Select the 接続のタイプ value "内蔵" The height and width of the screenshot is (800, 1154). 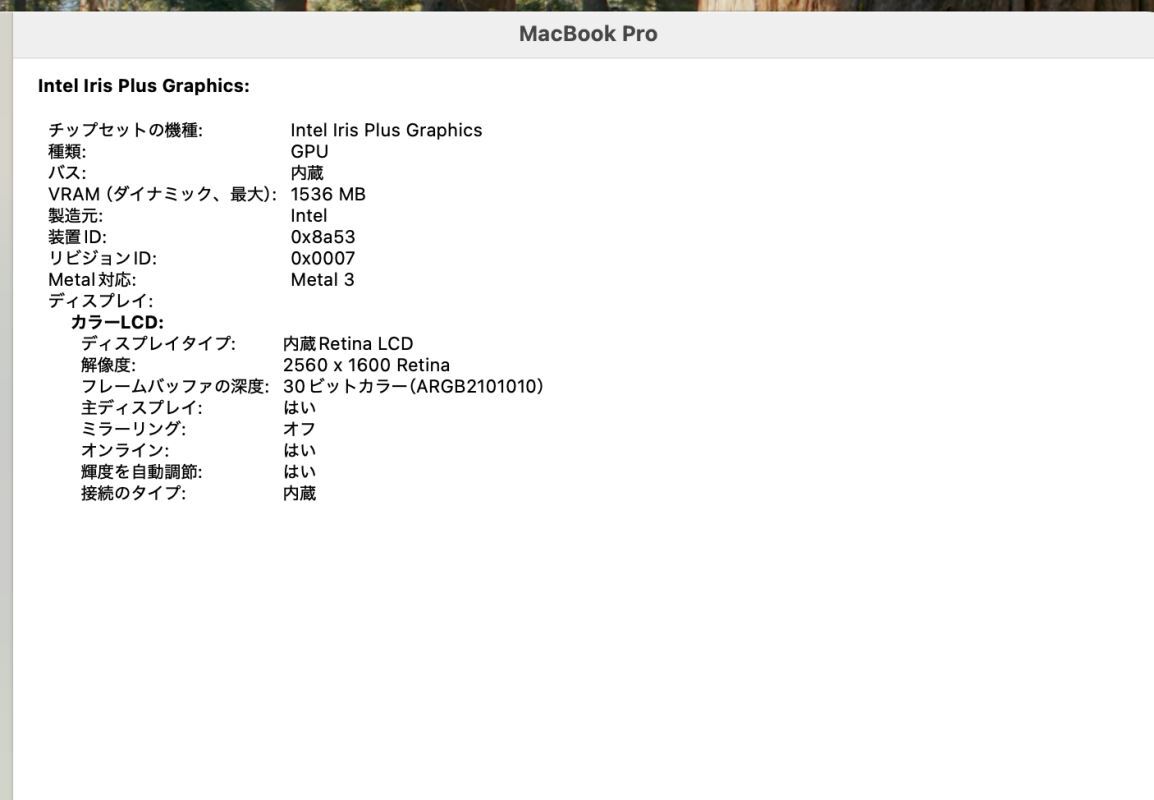coord(304,491)
